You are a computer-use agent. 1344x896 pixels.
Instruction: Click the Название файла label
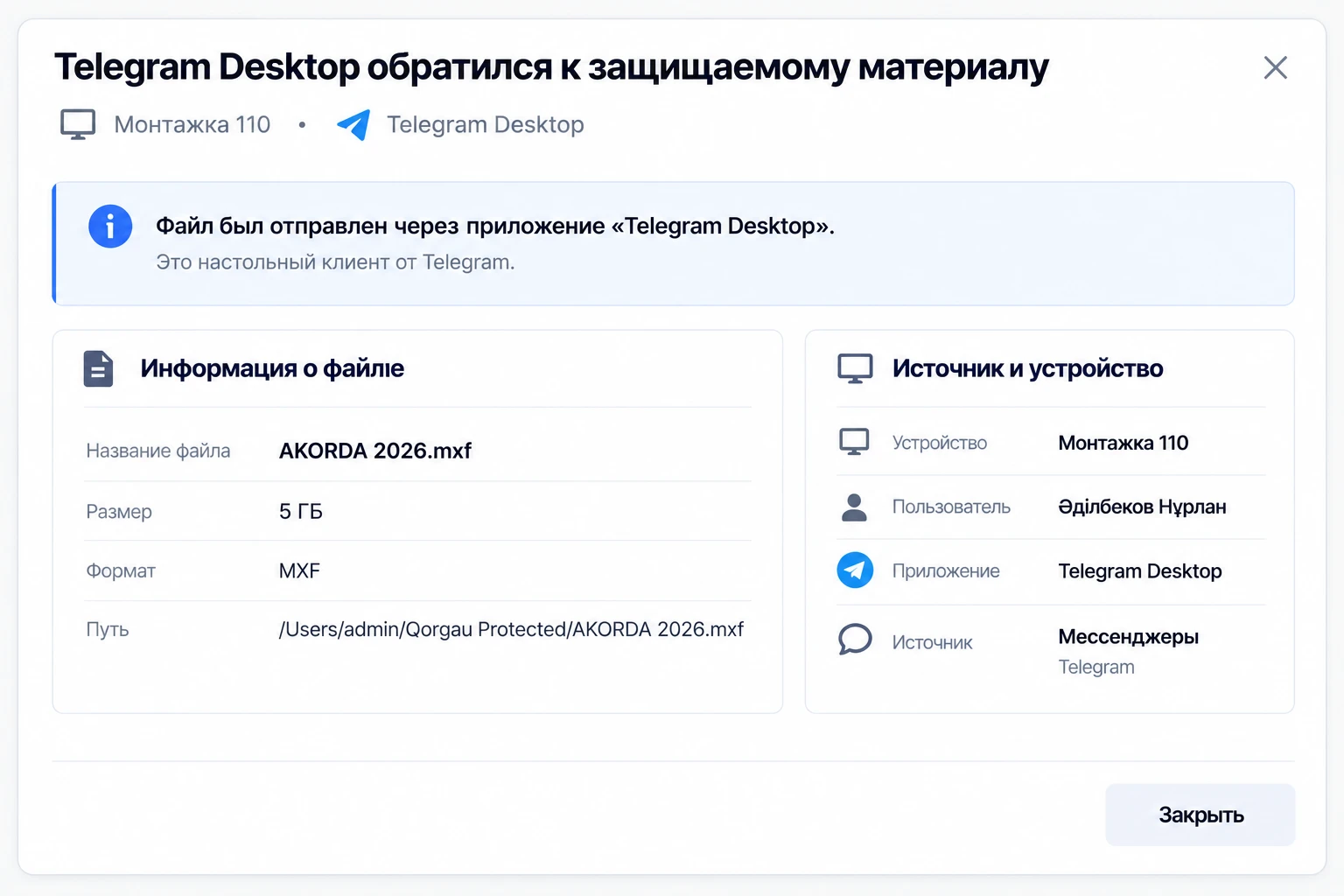click(158, 451)
